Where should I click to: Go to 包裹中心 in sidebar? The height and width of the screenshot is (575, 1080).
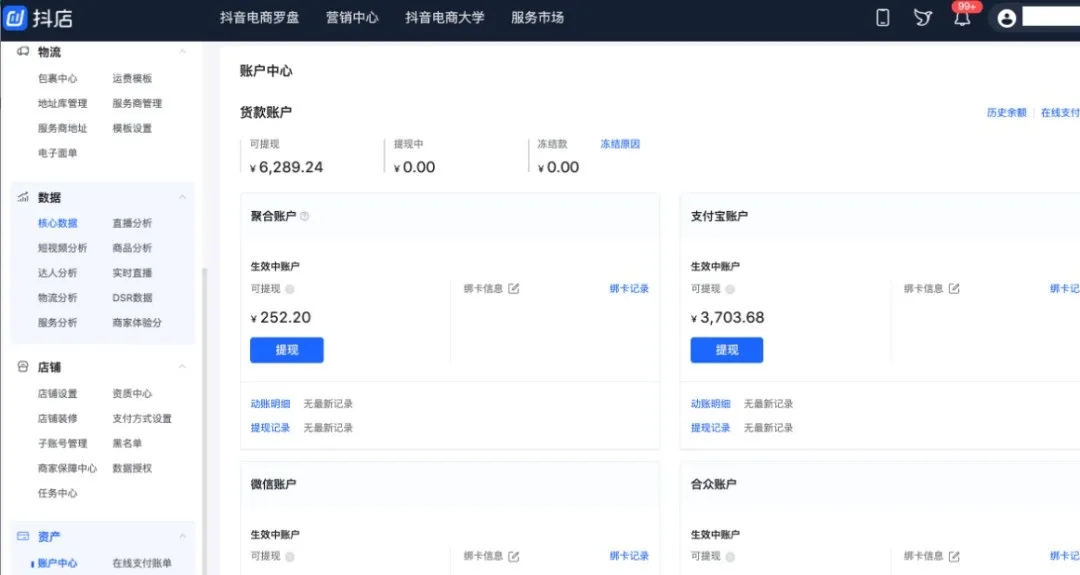[x=57, y=79]
